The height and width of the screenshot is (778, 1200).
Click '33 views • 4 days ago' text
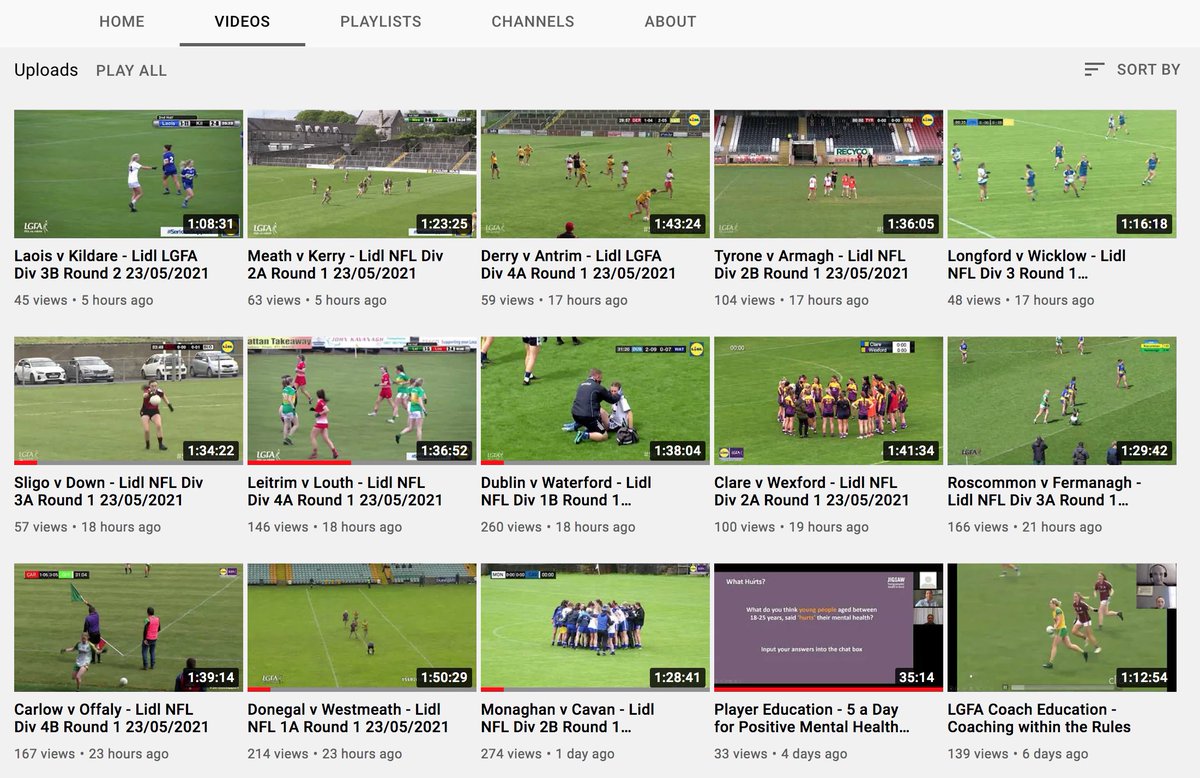tap(781, 754)
